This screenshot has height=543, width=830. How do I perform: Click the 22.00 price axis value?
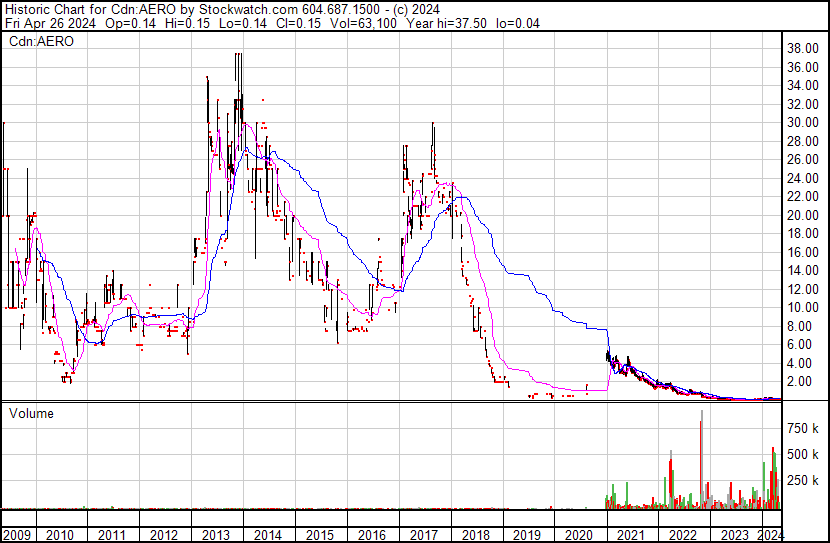pyautogui.click(x=802, y=197)
